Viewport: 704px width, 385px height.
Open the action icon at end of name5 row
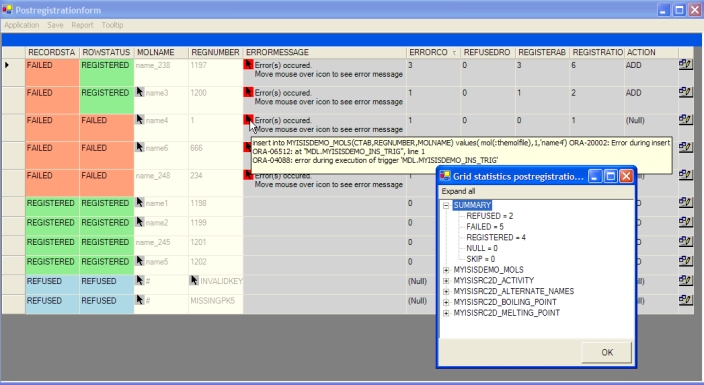(x=685, y=261)
